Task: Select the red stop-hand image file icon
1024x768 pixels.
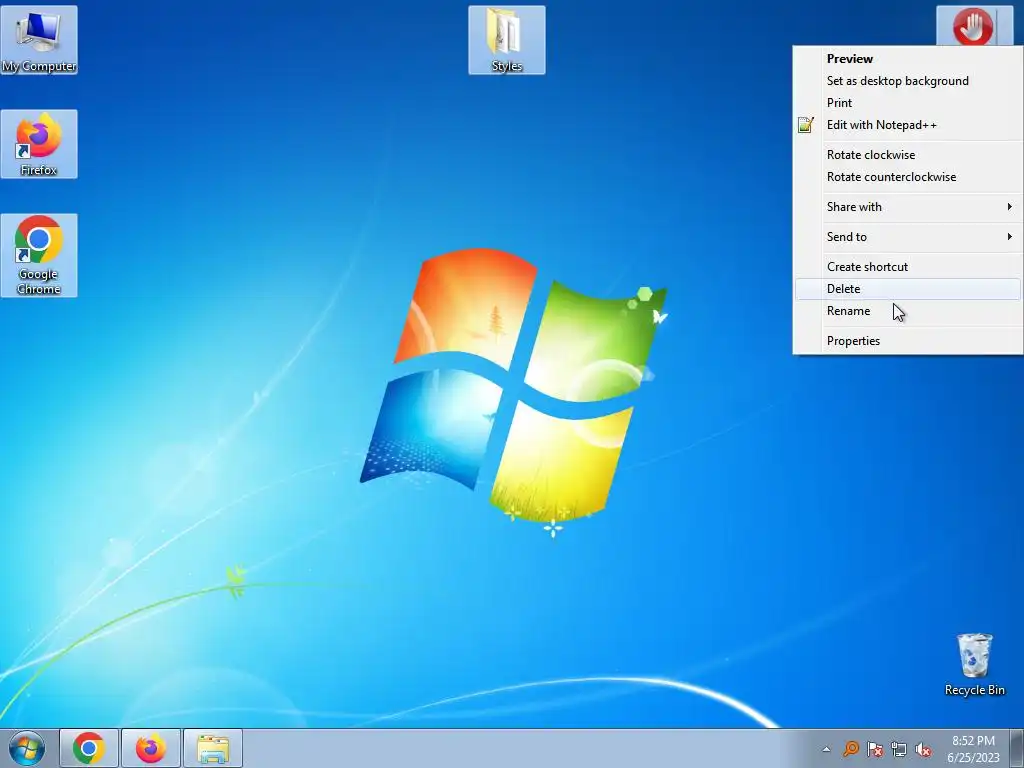Action: (x=974, y=26)
